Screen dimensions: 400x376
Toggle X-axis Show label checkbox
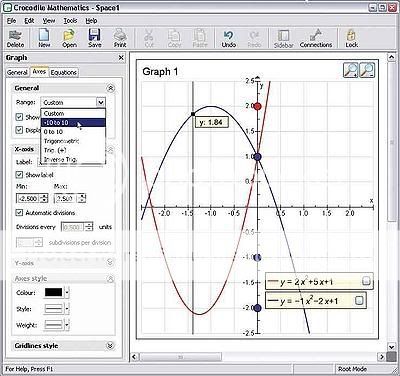click(x=19, y=175)
